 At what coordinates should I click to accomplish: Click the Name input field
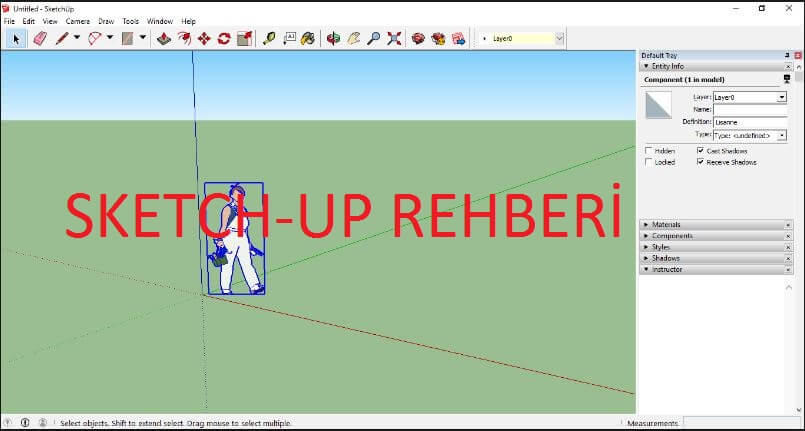coord(750,110)
